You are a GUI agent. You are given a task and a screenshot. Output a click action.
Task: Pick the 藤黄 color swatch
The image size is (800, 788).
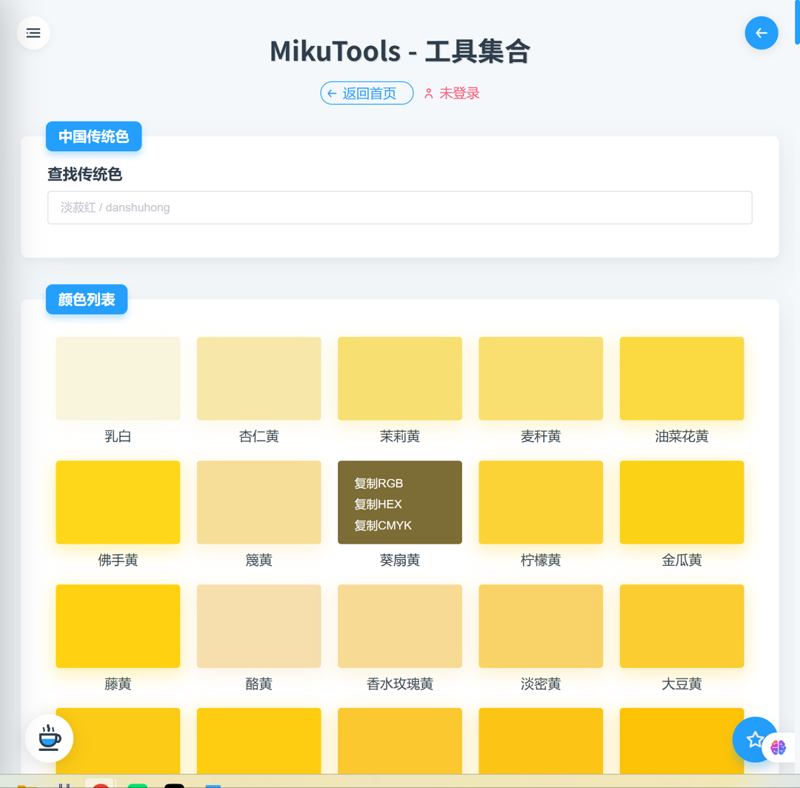coord(118,626)
